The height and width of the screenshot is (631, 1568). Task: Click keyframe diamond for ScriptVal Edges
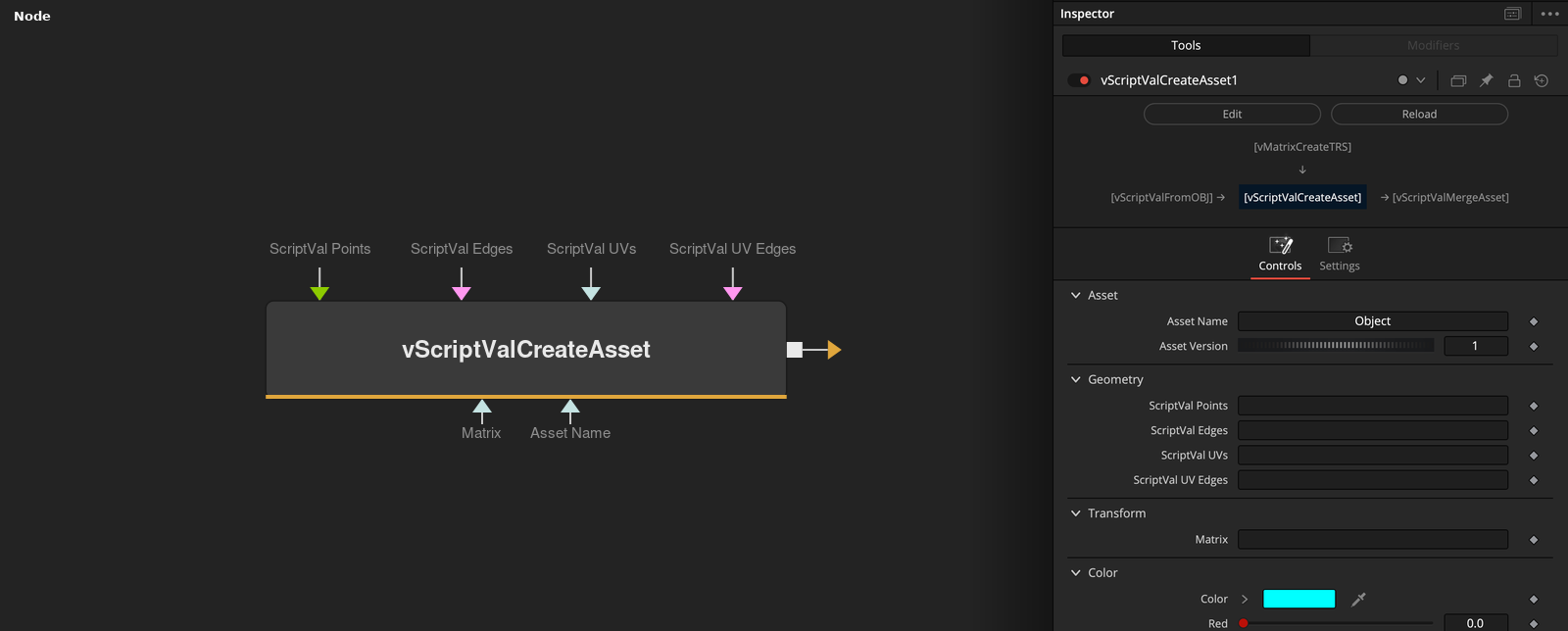pos(1534,430)
